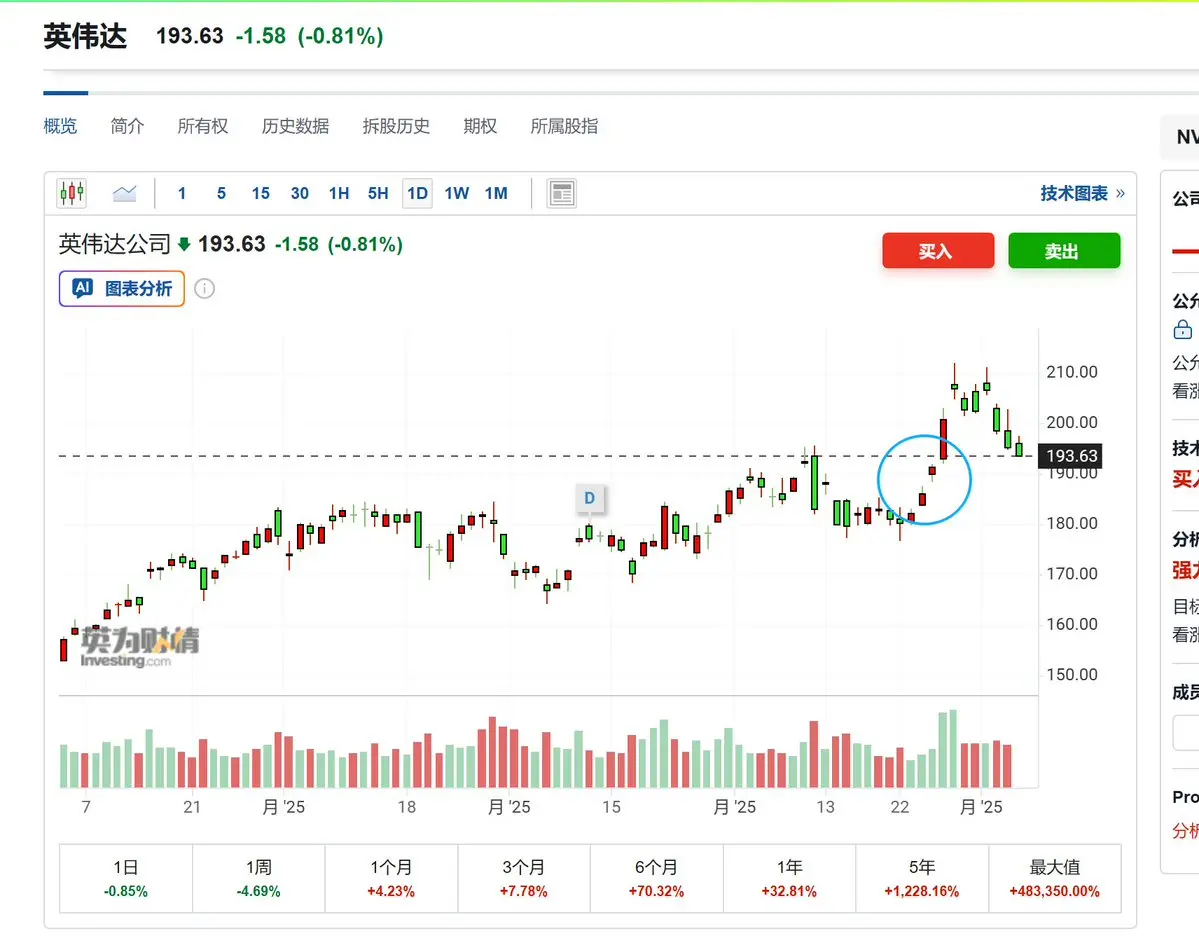Open the 历史数据 tab

[x=295, y=126]
